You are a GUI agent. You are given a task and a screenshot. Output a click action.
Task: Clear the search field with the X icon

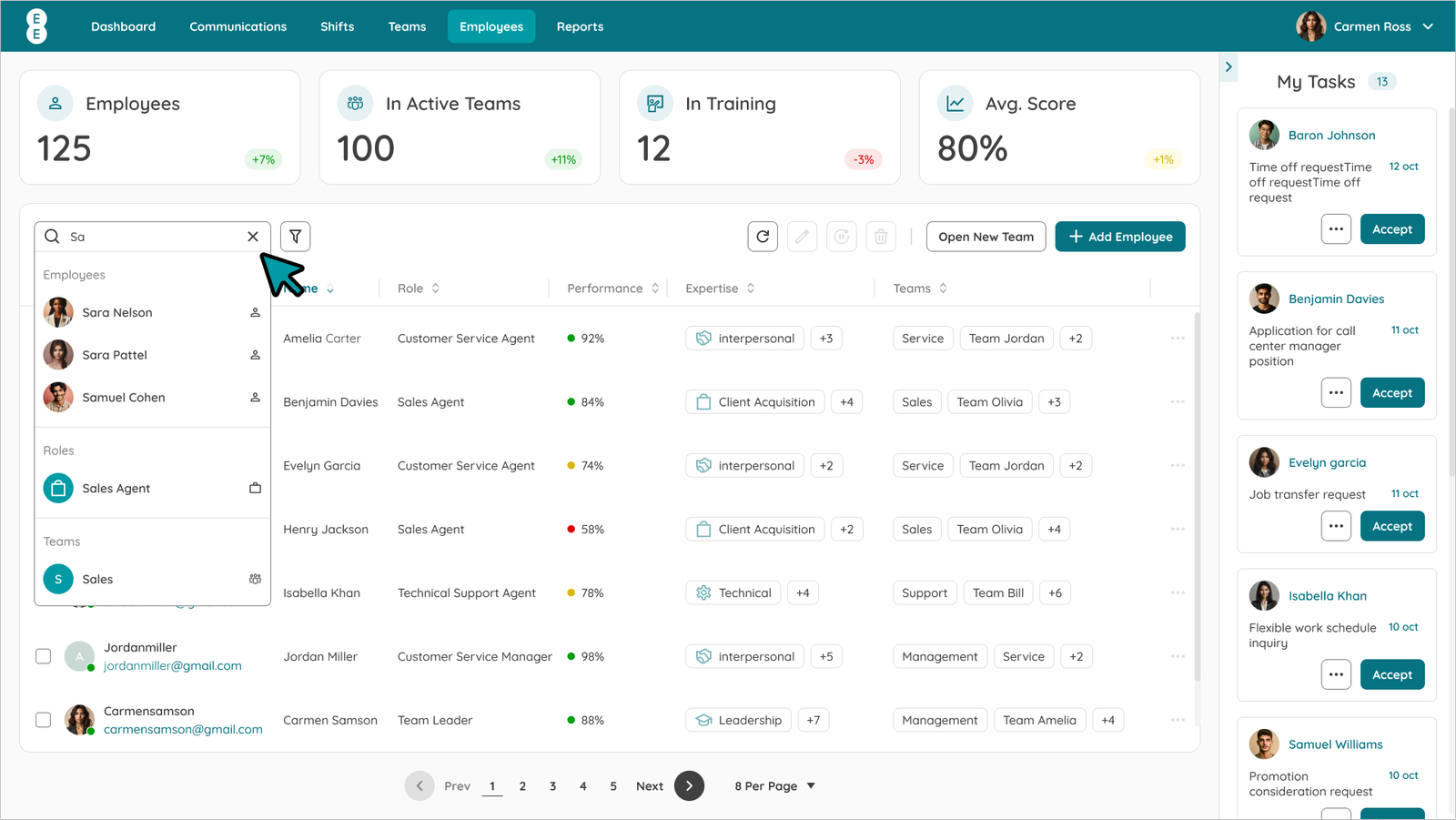(x=253, y=237)
